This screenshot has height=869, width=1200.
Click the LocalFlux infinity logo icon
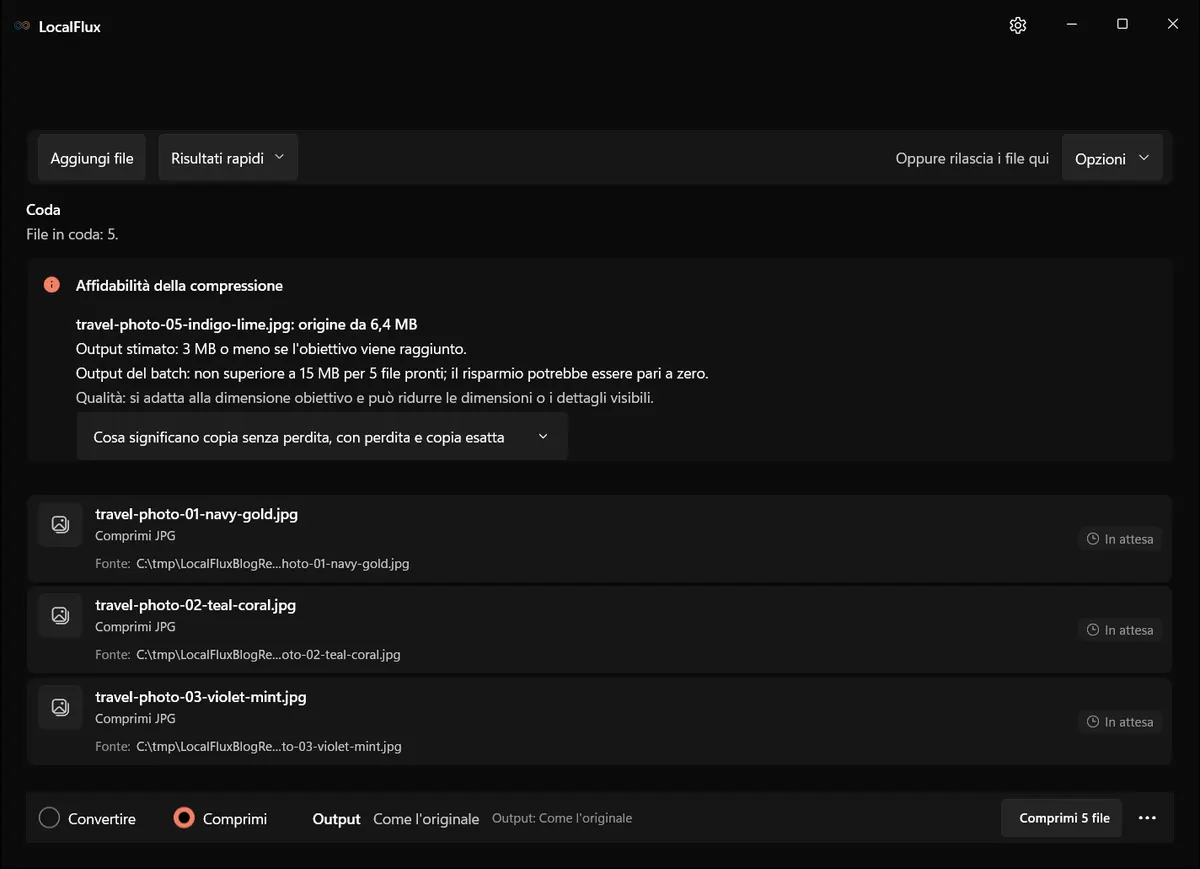(22, 27)
